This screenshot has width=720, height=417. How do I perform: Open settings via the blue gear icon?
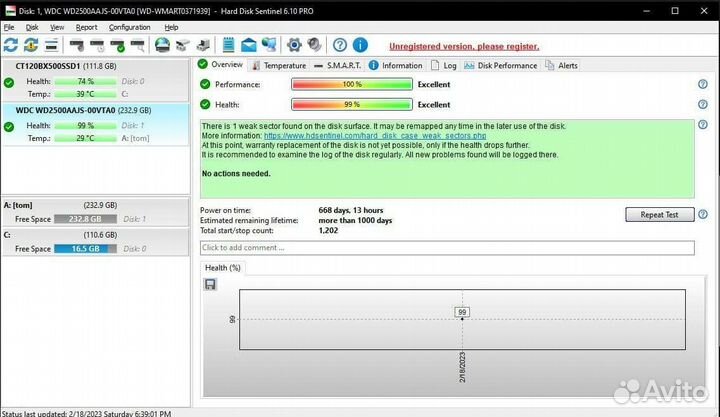tap(294, 45)
